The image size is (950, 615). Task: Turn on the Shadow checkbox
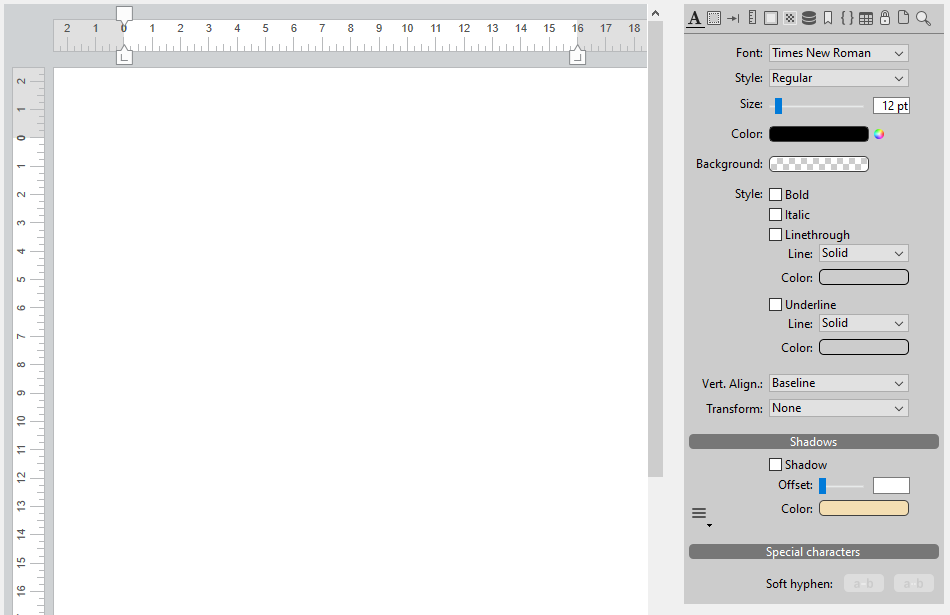point(775,465)
